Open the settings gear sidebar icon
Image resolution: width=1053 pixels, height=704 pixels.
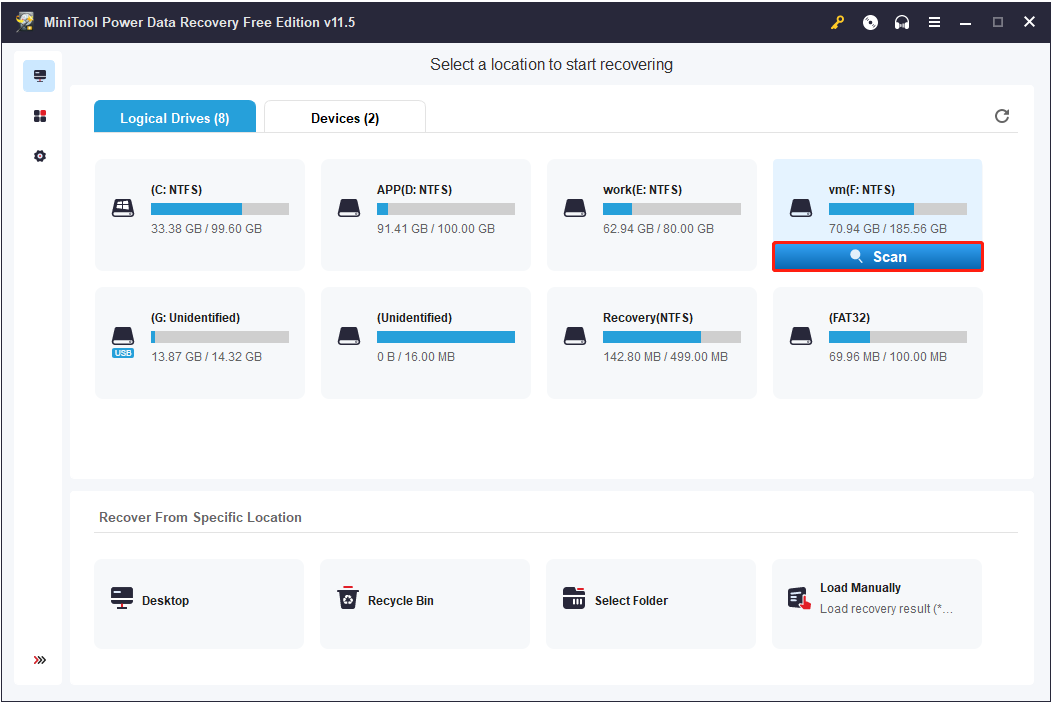[40, 156]
